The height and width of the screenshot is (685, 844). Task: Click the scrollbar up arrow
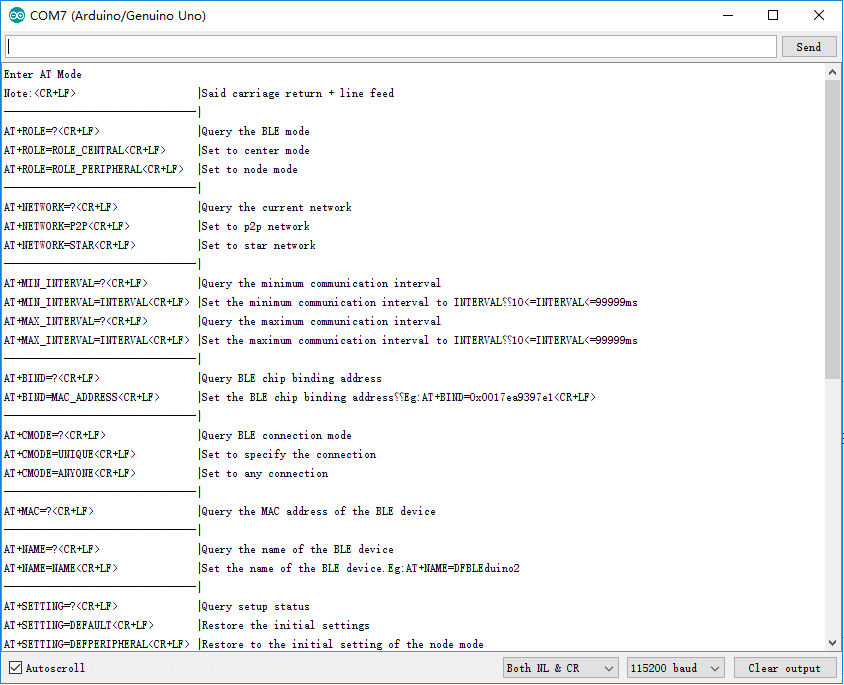[x=832, y=72]
